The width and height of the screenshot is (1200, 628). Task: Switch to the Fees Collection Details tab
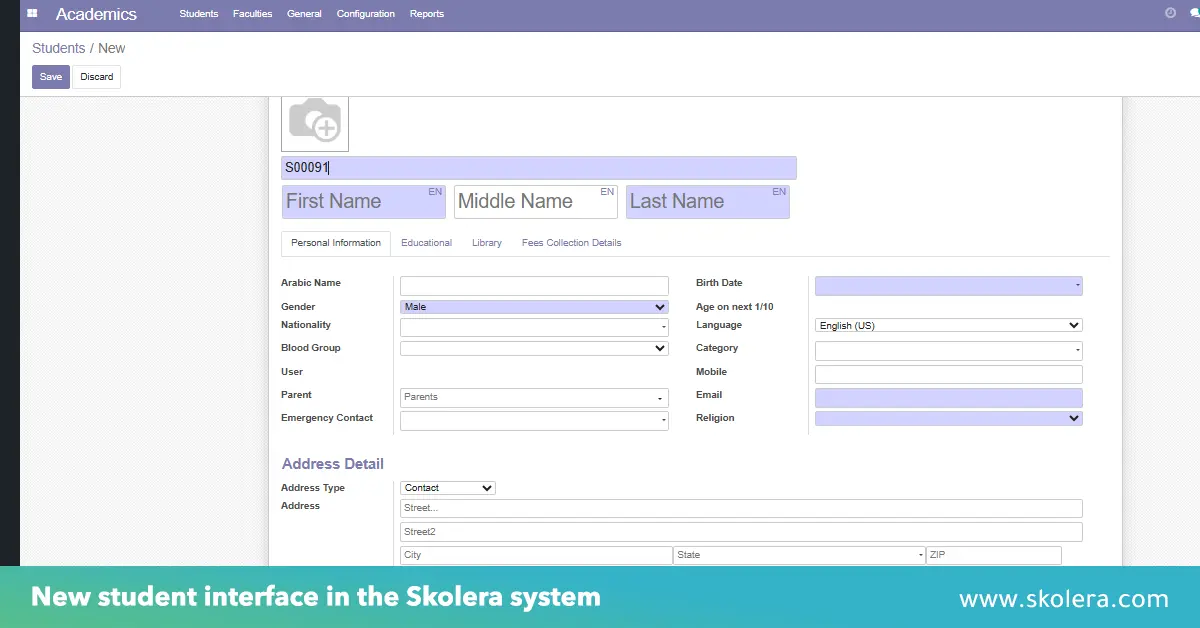[571, 242]
